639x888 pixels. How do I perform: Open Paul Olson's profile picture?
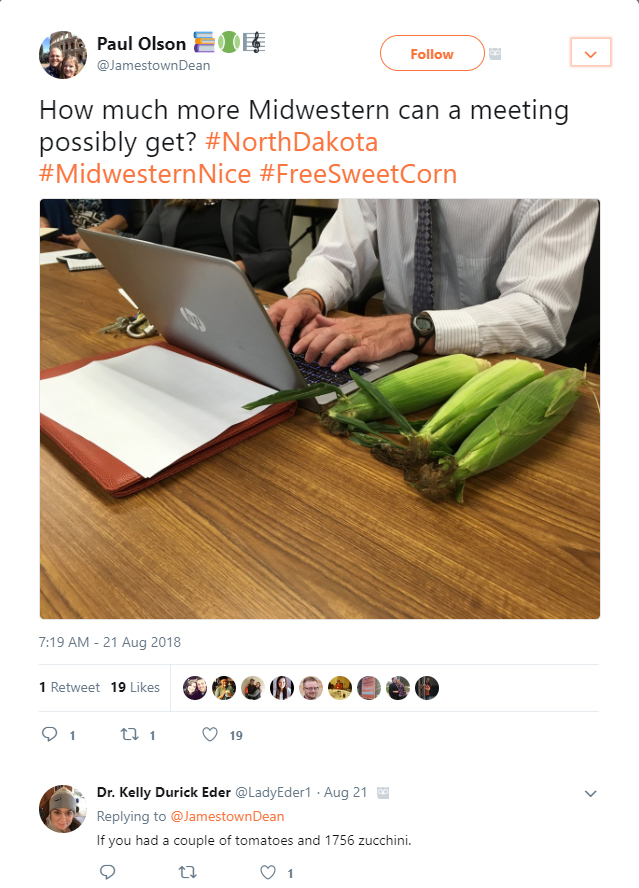(63, 55)
